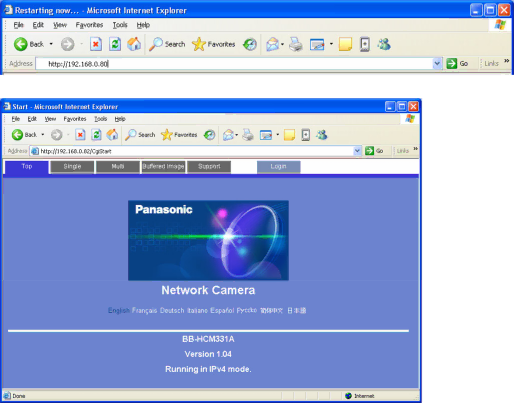Image resolution: width=514 pixels, height=403 pixels.
Task: Click Home icon in Restarting now window
Action: tap(134, 44)
